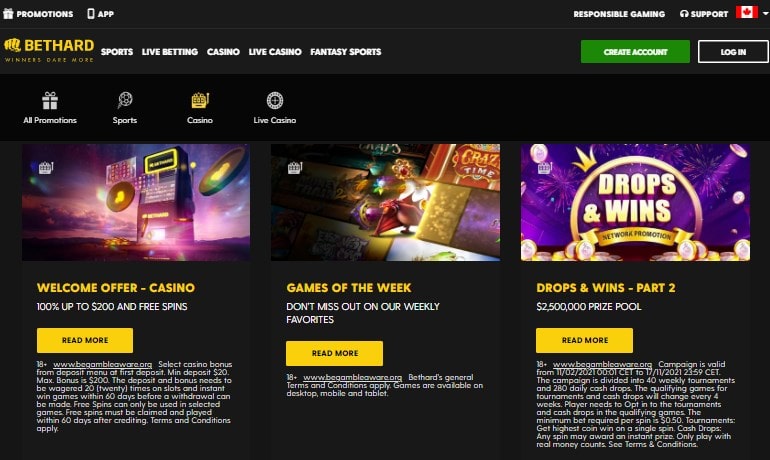
Task: Open Support headset link
Action: click(x=704, y=14)
